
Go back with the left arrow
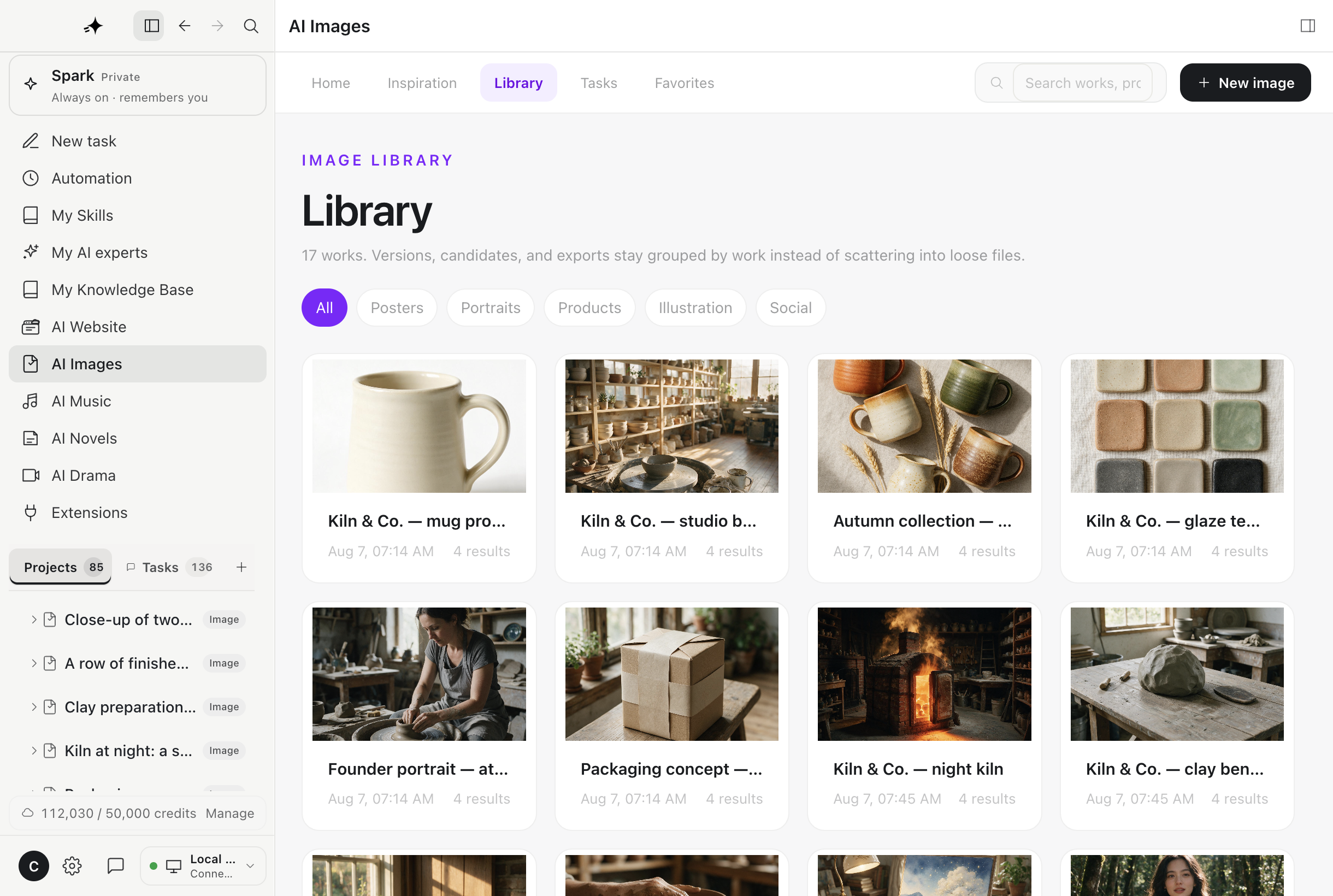coord(184,26)
